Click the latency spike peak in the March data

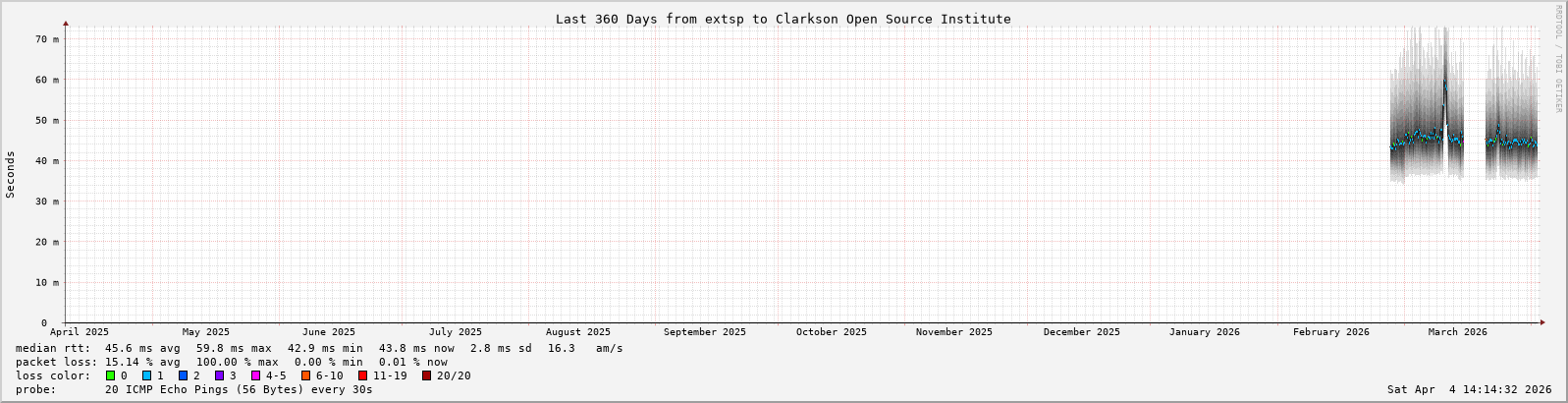tap(1445, 86)
